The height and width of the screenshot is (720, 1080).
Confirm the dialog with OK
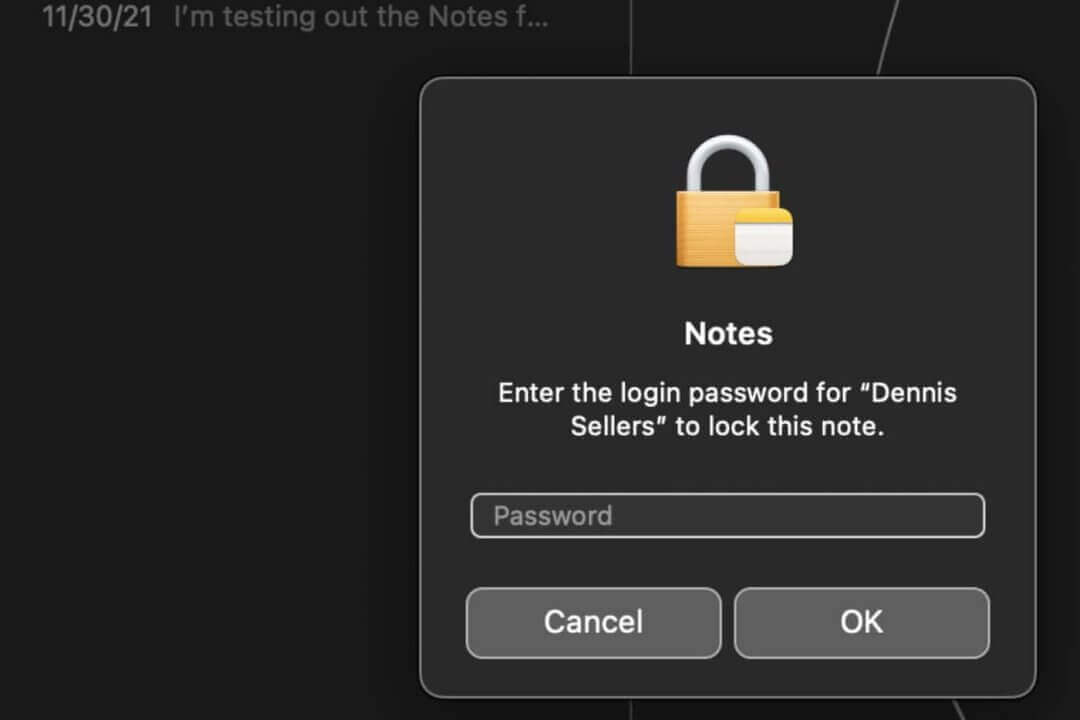861,622
